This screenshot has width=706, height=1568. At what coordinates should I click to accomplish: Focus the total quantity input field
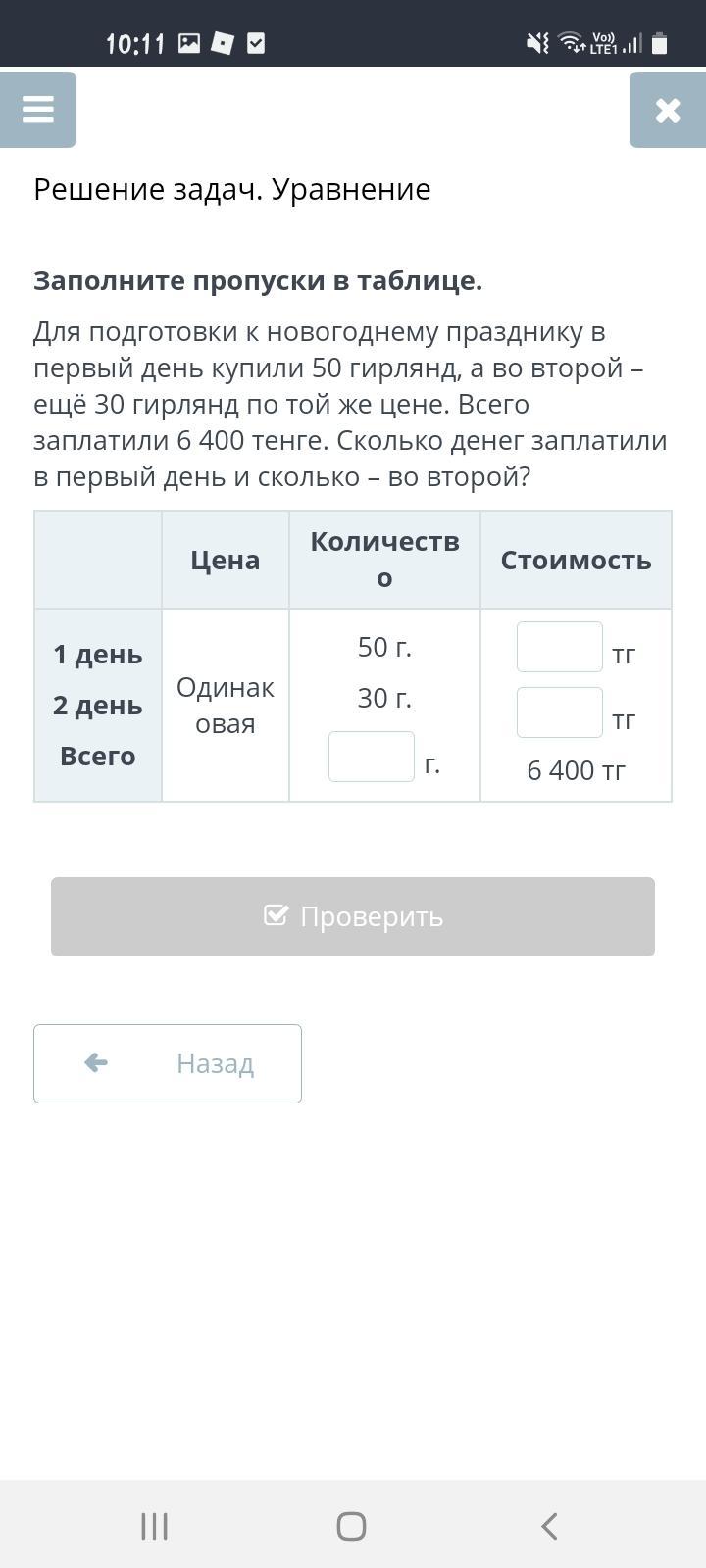point(372,757)
